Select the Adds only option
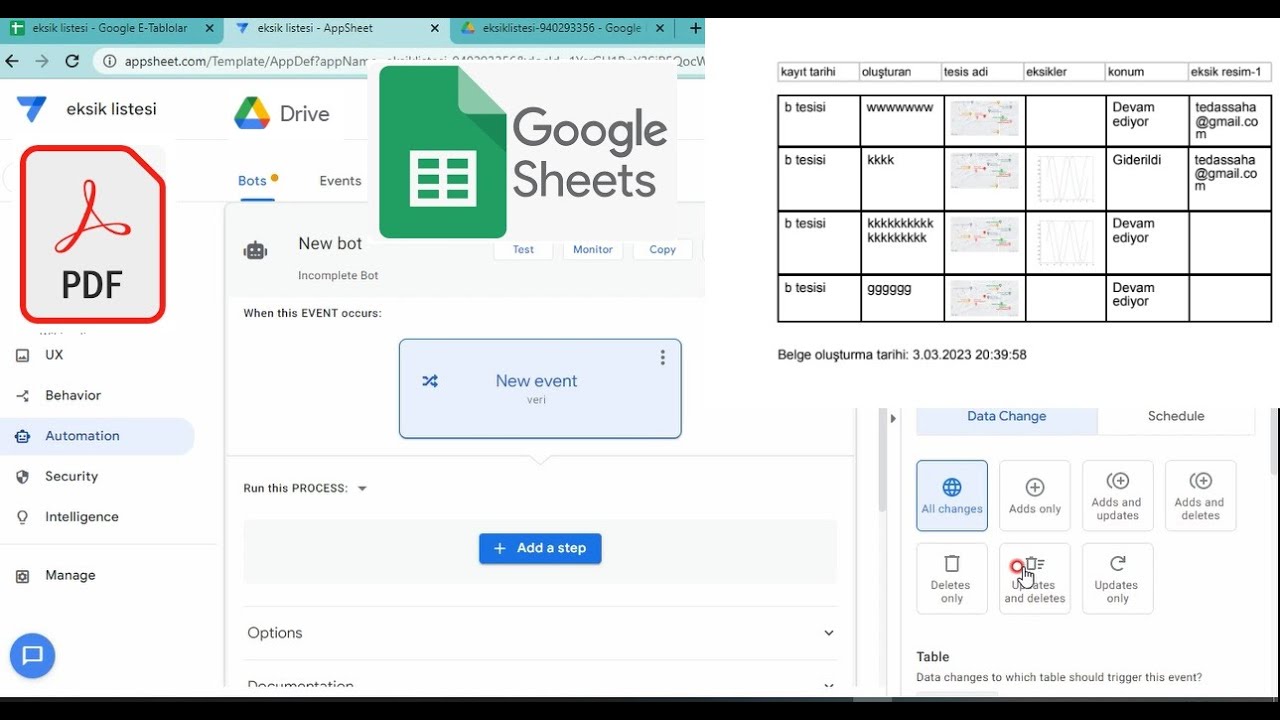 [1035, 495]
